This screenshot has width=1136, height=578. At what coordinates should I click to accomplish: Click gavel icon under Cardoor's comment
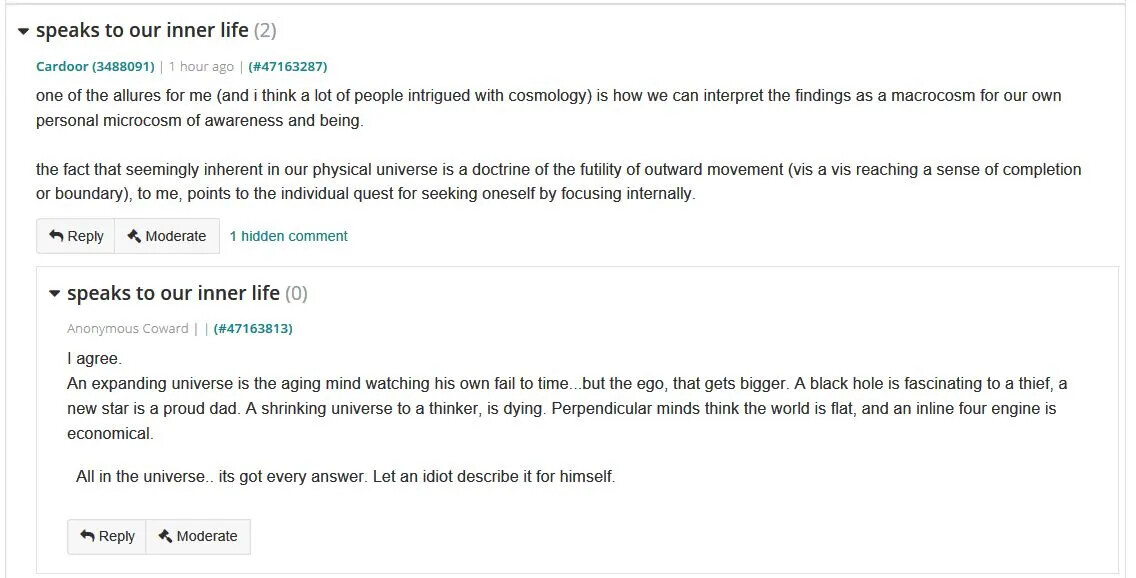[x=134, y=236]
